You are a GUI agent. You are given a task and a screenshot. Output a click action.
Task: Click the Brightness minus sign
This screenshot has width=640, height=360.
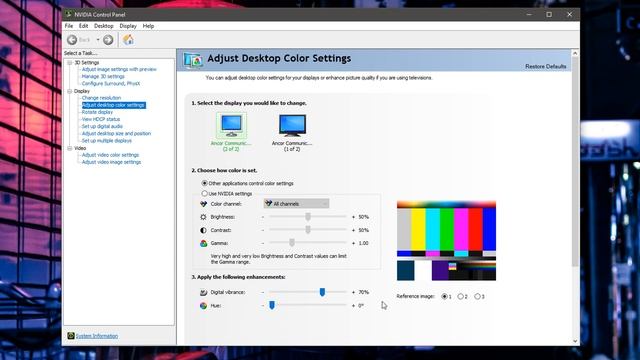pos(262,217)
